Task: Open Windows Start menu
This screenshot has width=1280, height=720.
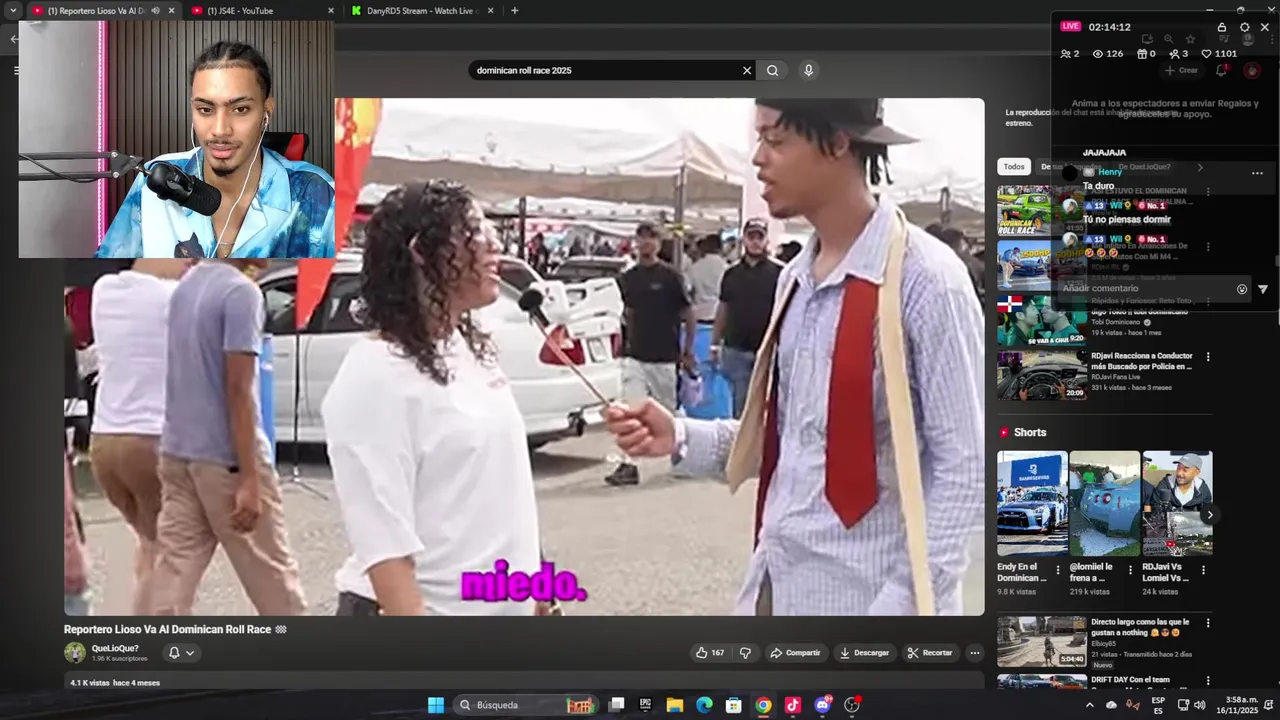Action: point(436,705)
